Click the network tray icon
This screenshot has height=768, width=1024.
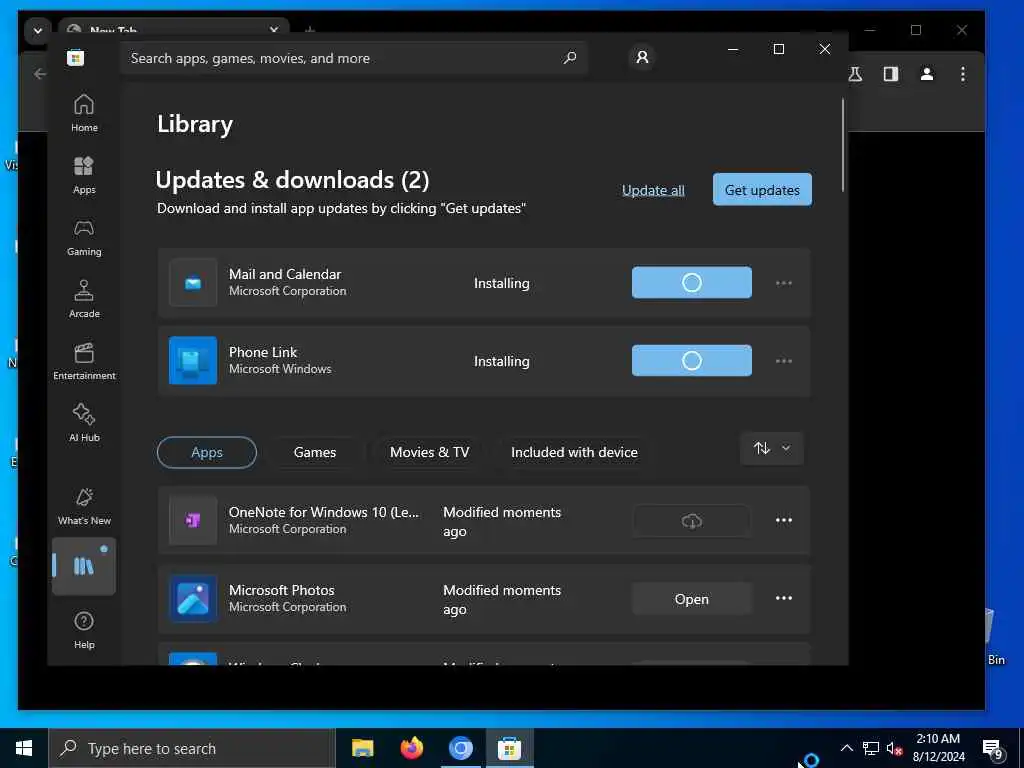[x=871, y=748]
